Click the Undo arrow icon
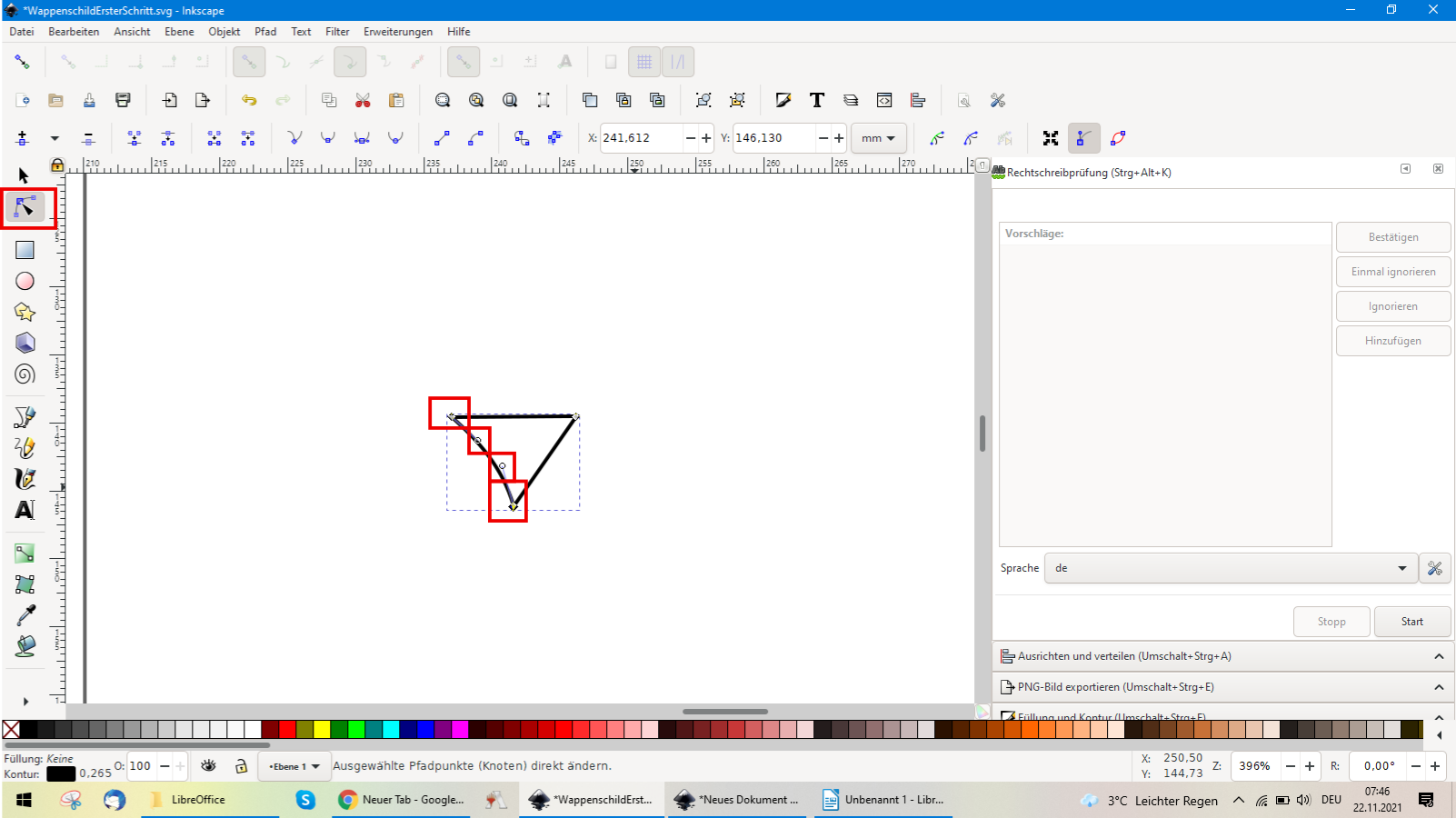The image size is (1456, 818). pyautogui.click(x=248, y=100)
